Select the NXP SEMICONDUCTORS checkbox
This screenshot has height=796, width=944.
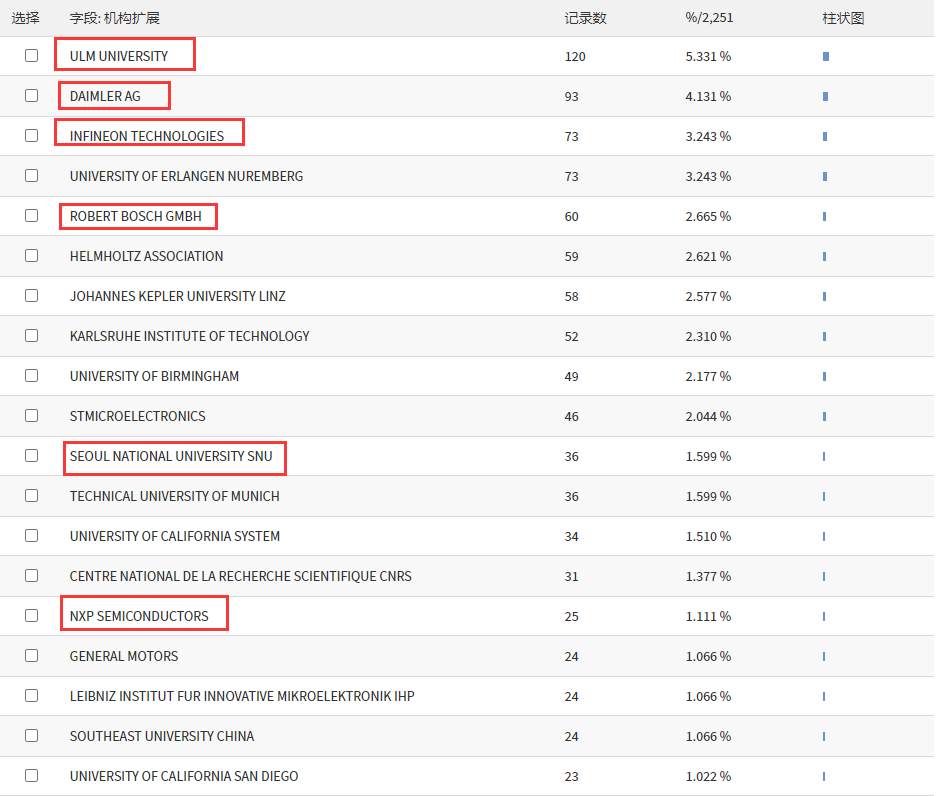pos(31,615)
